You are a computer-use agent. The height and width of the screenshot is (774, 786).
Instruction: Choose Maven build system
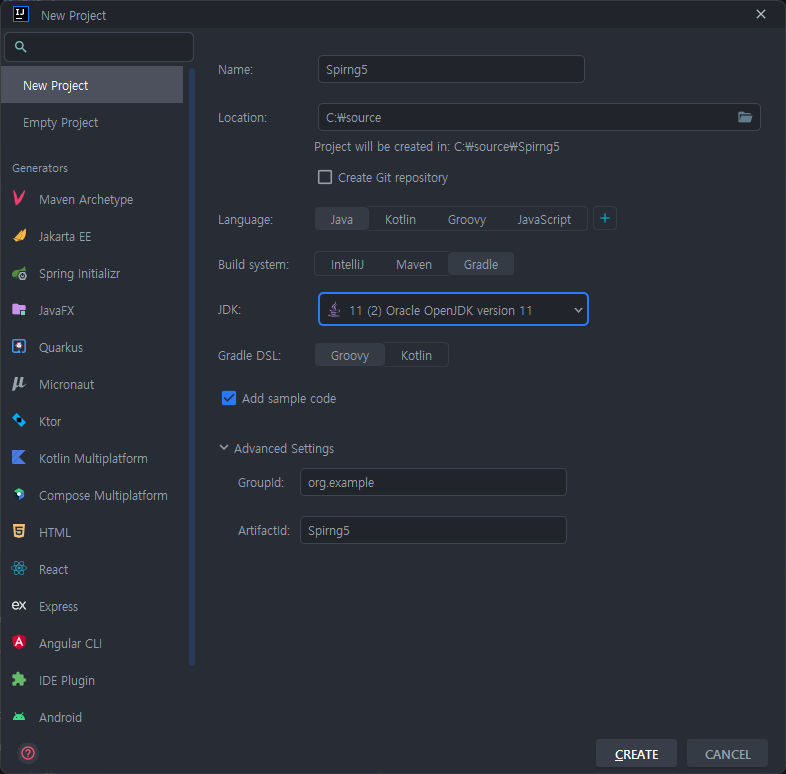coord(414,264)
